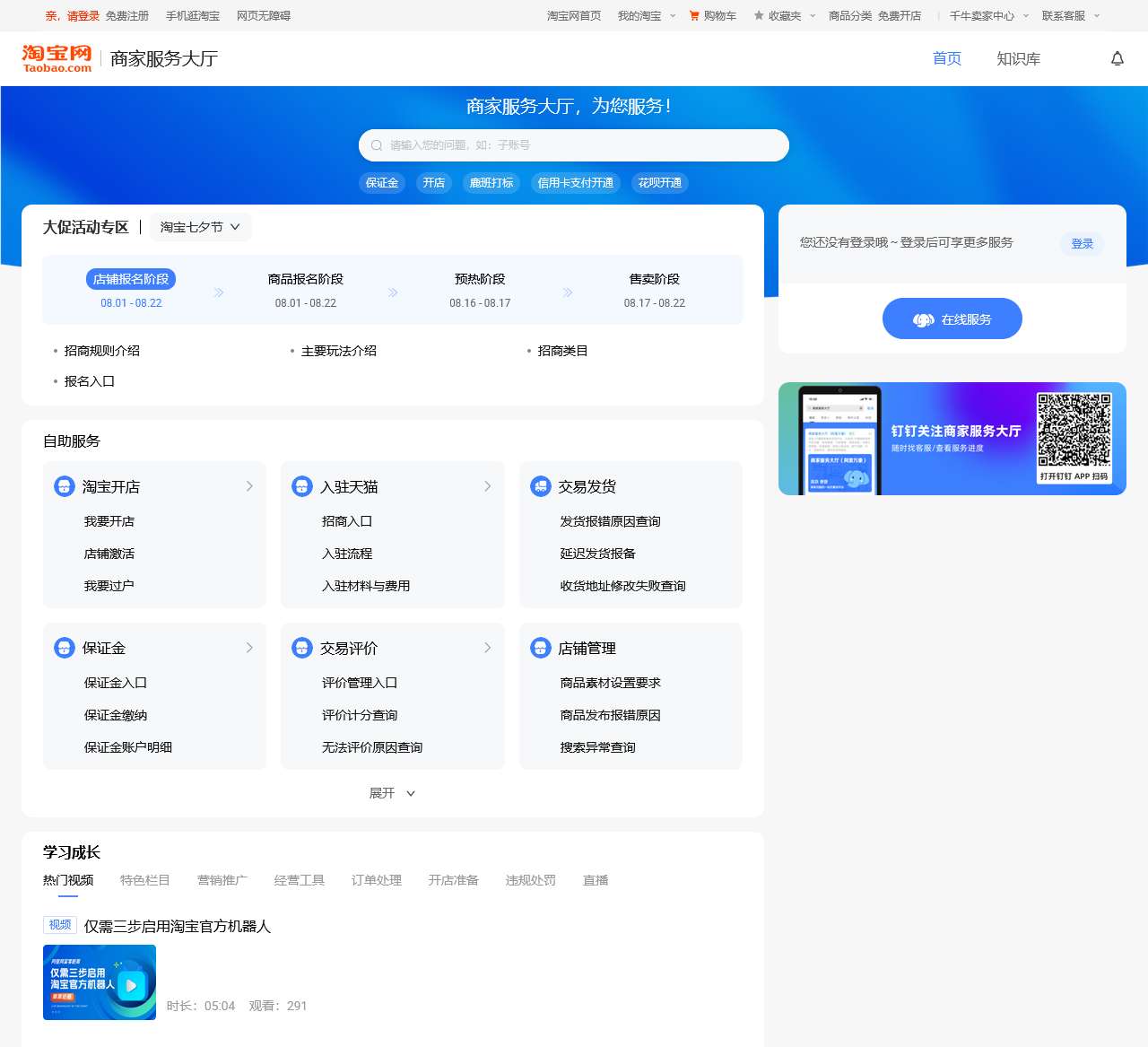Screen dimensions: 1148x1047
Task: Click the 淘宝开店 section icon
Action: (65, 486)
